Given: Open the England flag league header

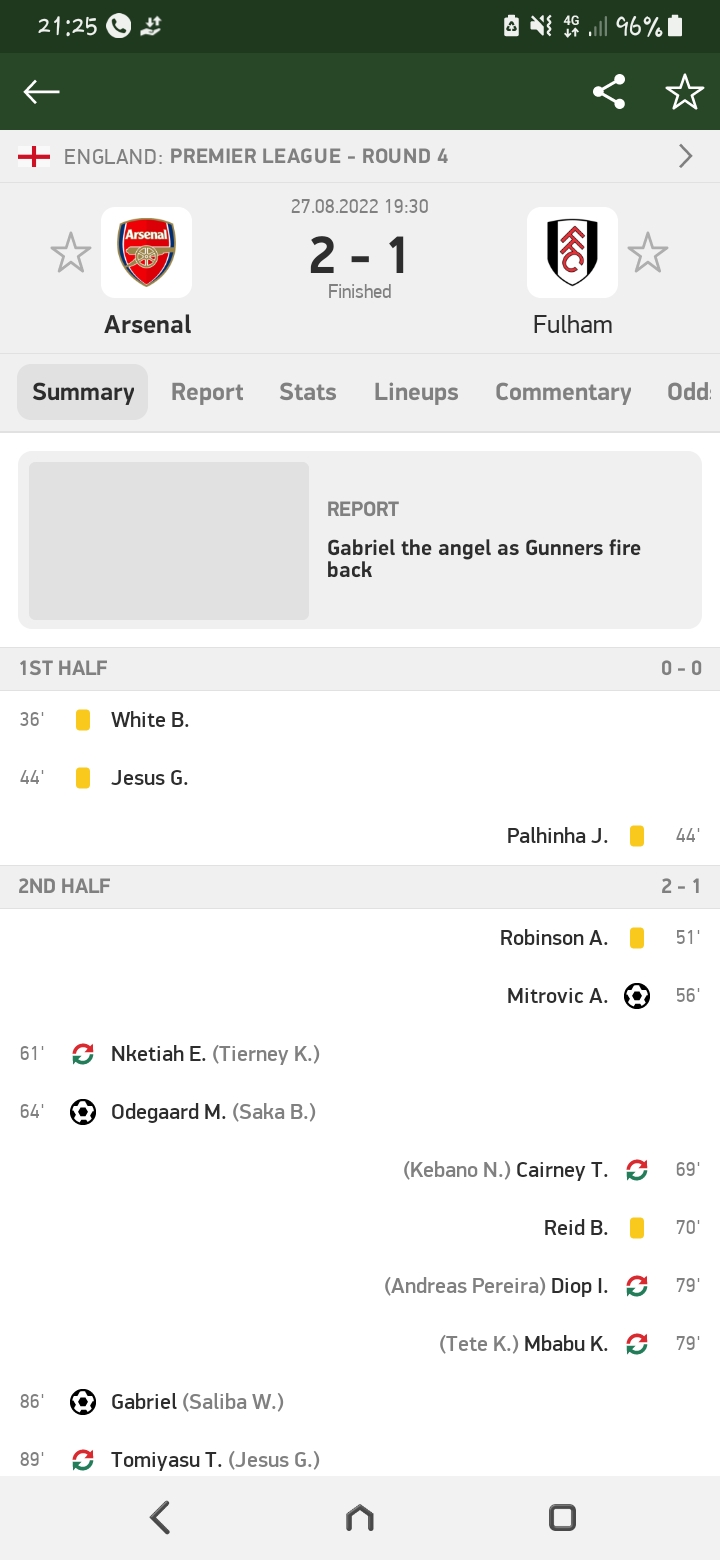Looking at the screenshot, I should click(34, 156).
